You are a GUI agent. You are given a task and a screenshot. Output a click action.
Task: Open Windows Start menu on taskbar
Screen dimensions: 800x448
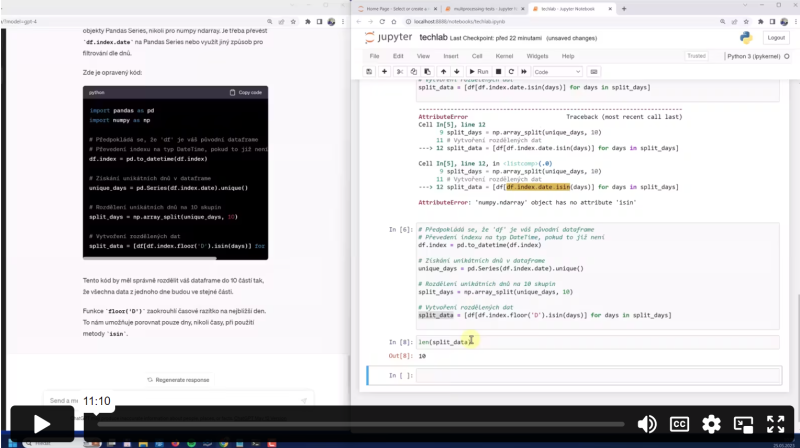[x=13, y=443]
